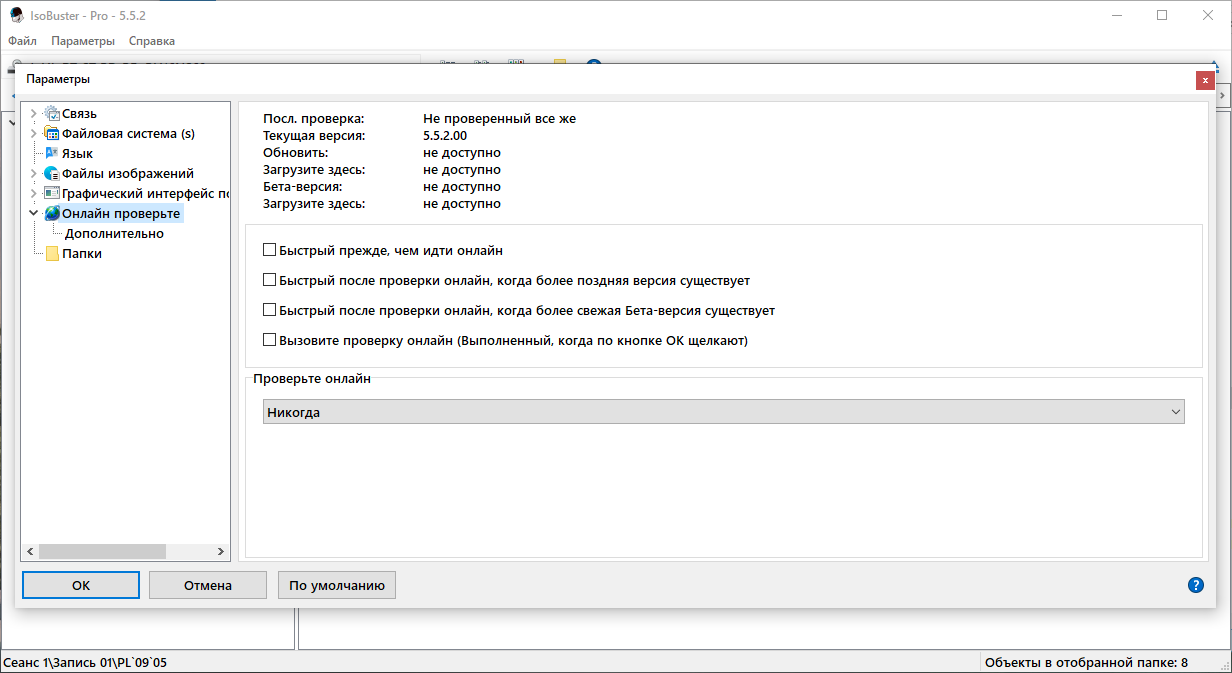
Task: Click the Онлайн проверьте globe icon
Action: point(52,214)
